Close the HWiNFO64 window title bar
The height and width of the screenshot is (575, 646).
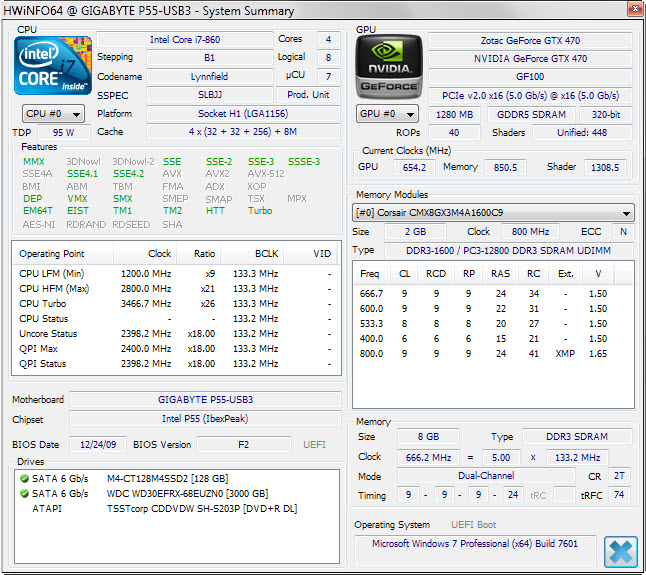[x=636, y=9]
